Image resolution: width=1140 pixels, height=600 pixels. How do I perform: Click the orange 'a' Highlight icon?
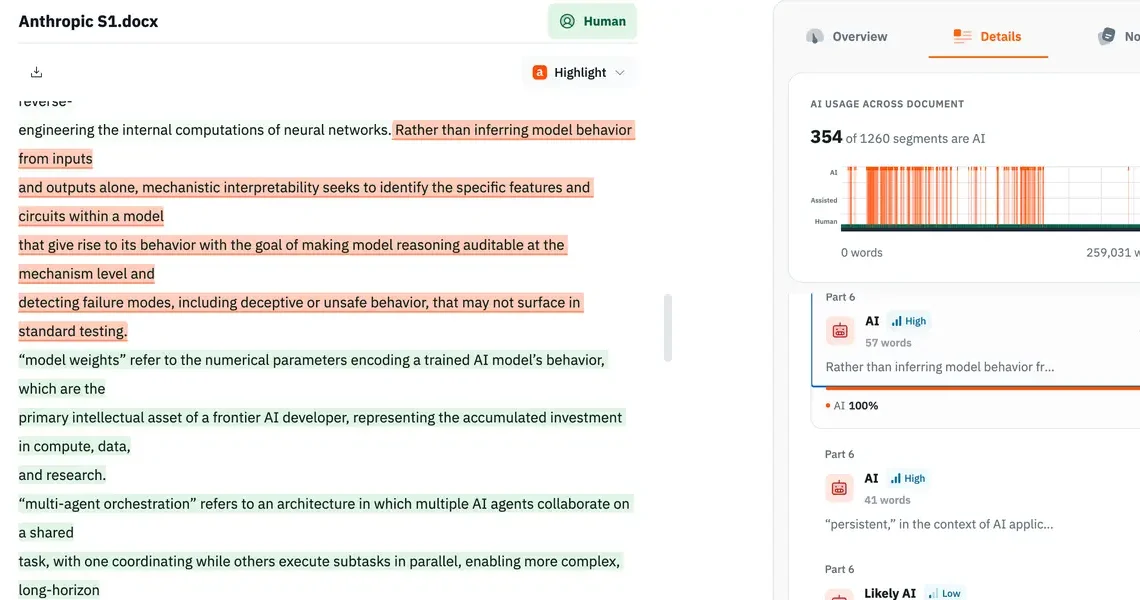539,72
